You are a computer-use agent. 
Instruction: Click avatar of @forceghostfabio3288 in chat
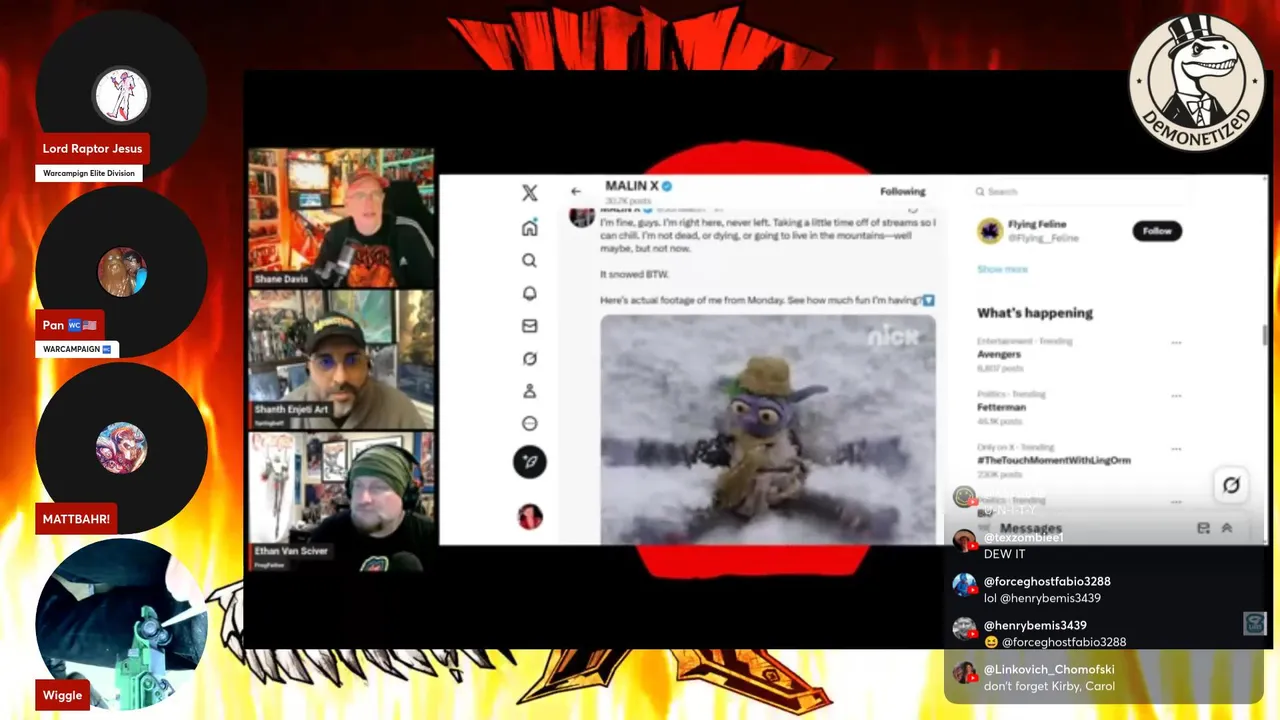coord(964,585)
